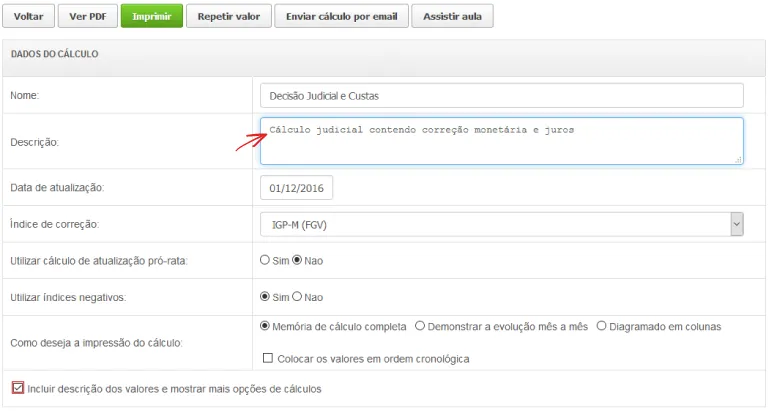Open the Assistir aula button

(x=452, y=17)
